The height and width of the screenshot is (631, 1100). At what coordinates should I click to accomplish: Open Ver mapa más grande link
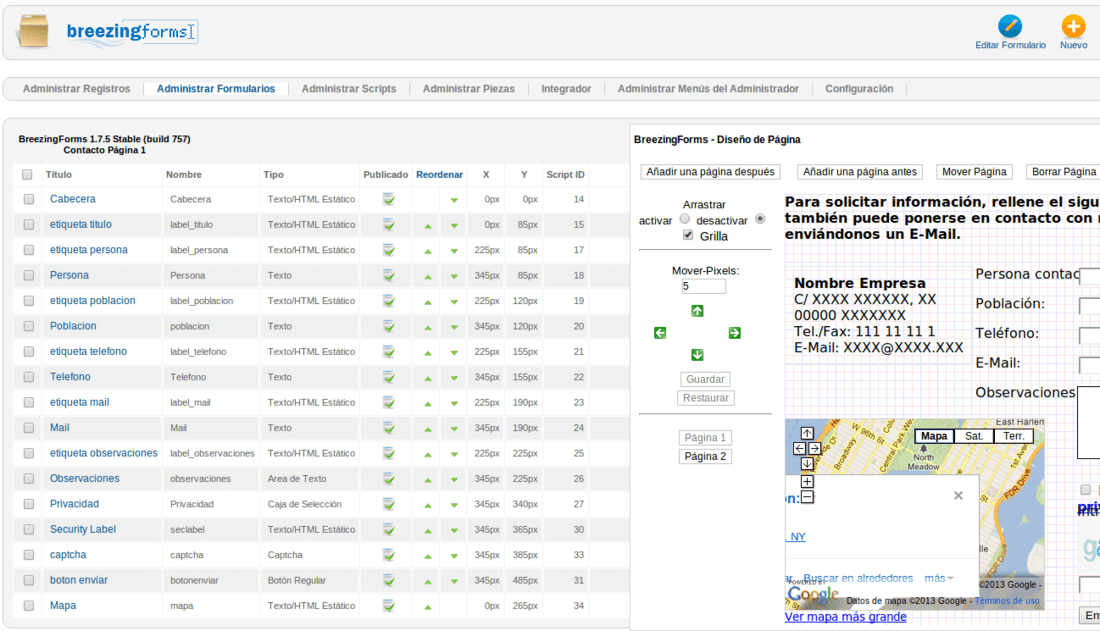click(x=845, y=617)
